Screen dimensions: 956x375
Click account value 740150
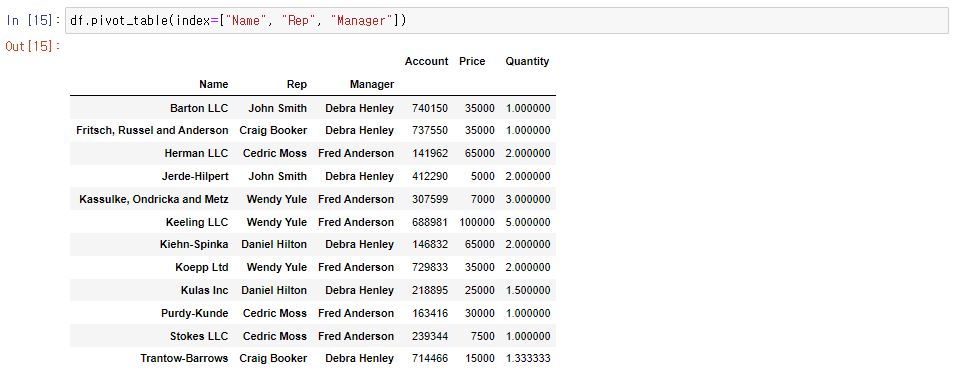click(430, 109)
